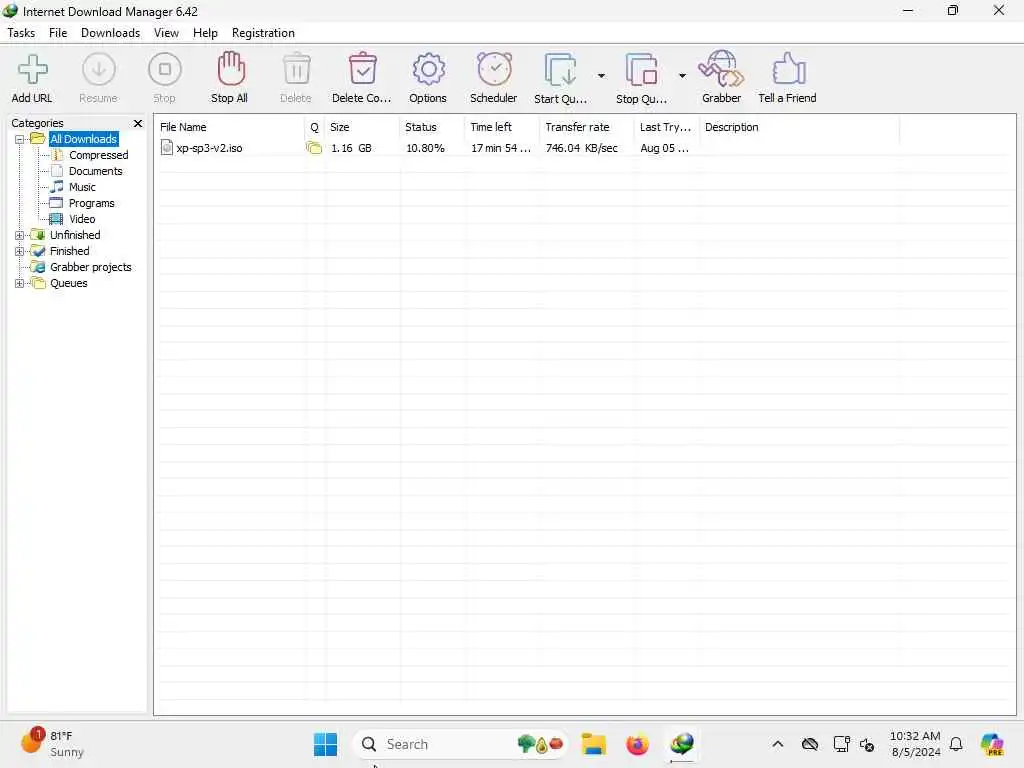Expand the Unfinished category node

pyautogui.click(x=20, y=235)
